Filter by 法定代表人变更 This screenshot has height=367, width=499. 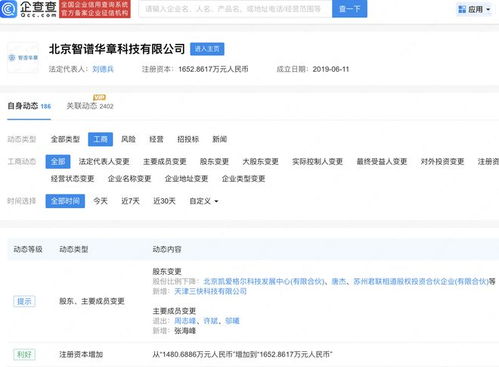click(104, 162)
